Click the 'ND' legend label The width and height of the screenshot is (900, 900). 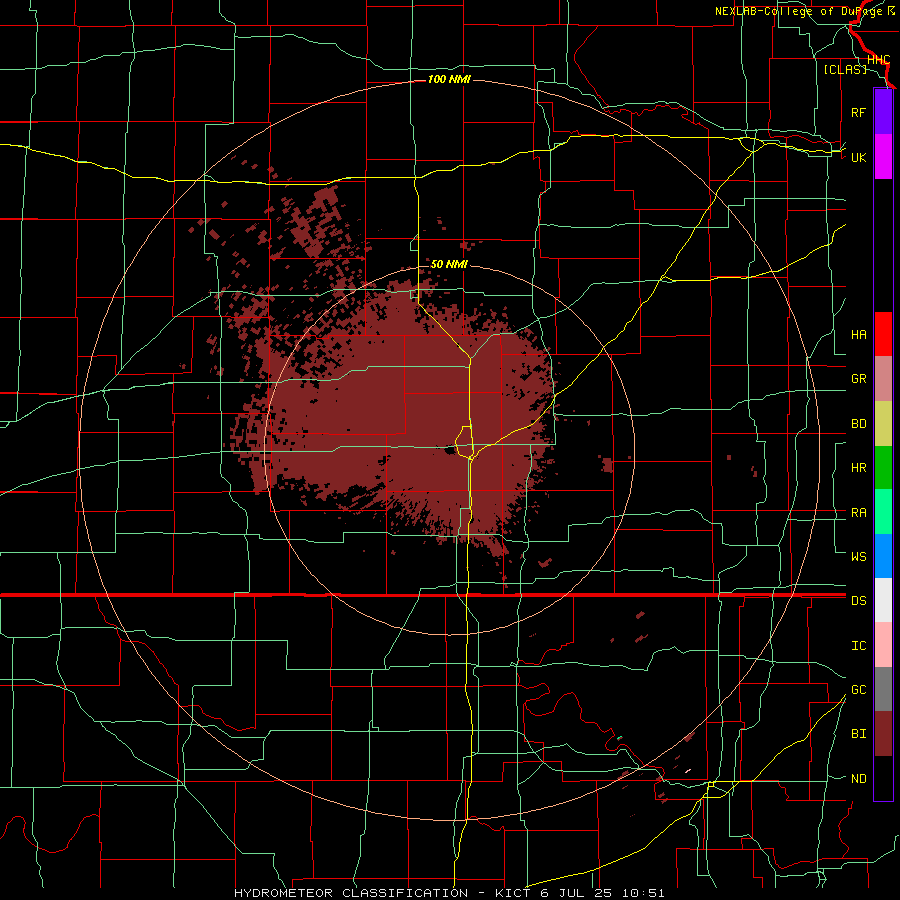858,779
